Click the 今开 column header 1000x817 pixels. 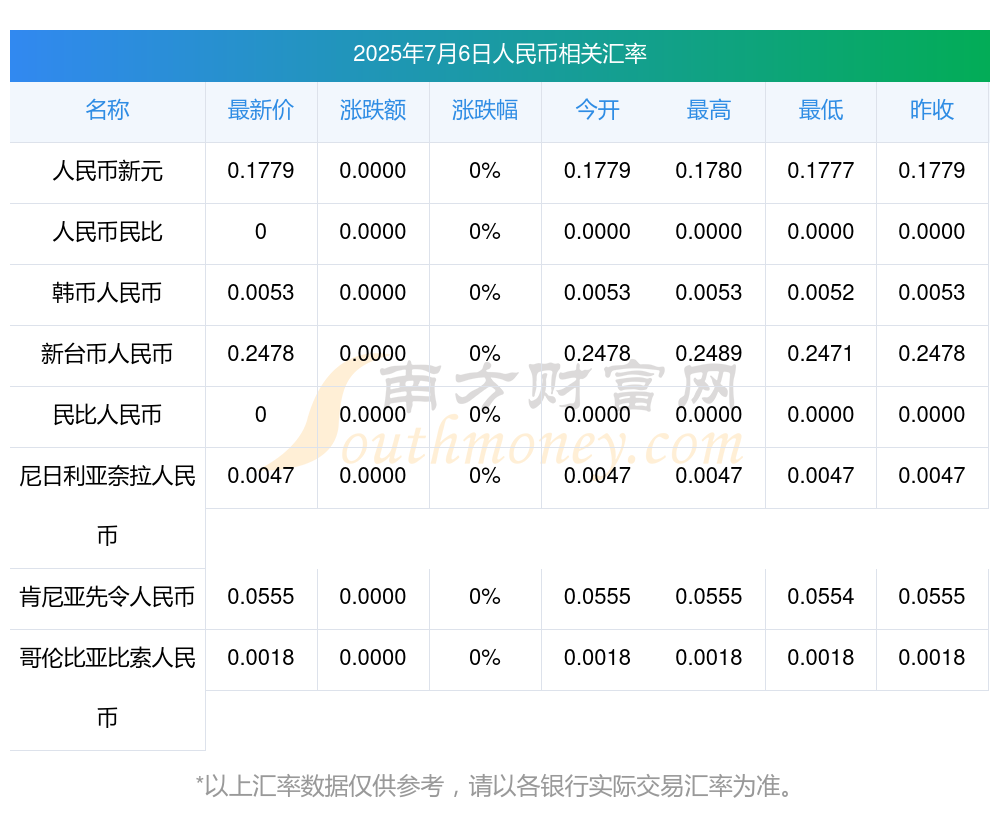597,110
